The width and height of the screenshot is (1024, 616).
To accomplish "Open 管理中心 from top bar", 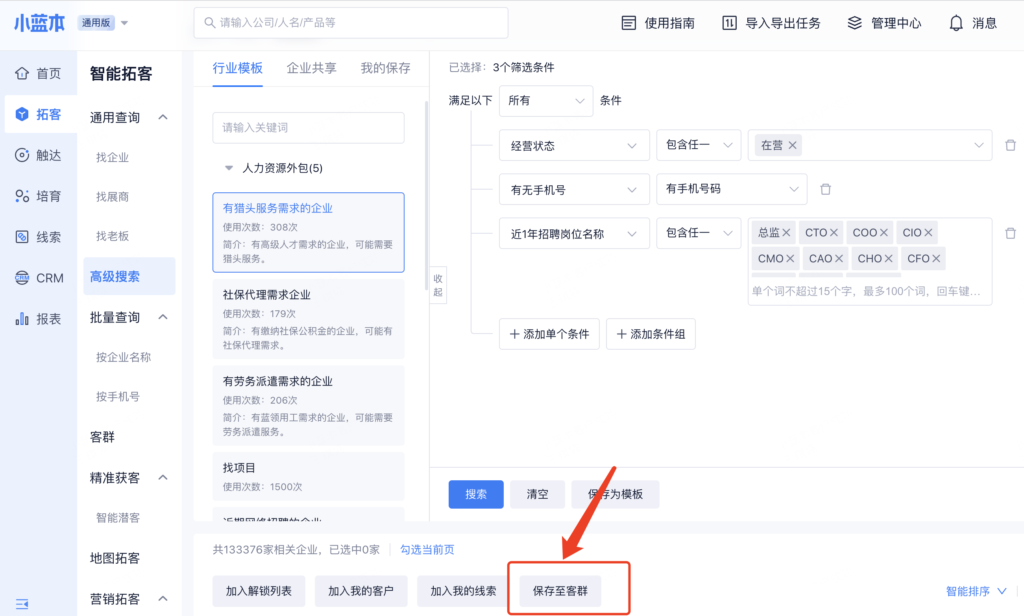I will tap(883, 23).
